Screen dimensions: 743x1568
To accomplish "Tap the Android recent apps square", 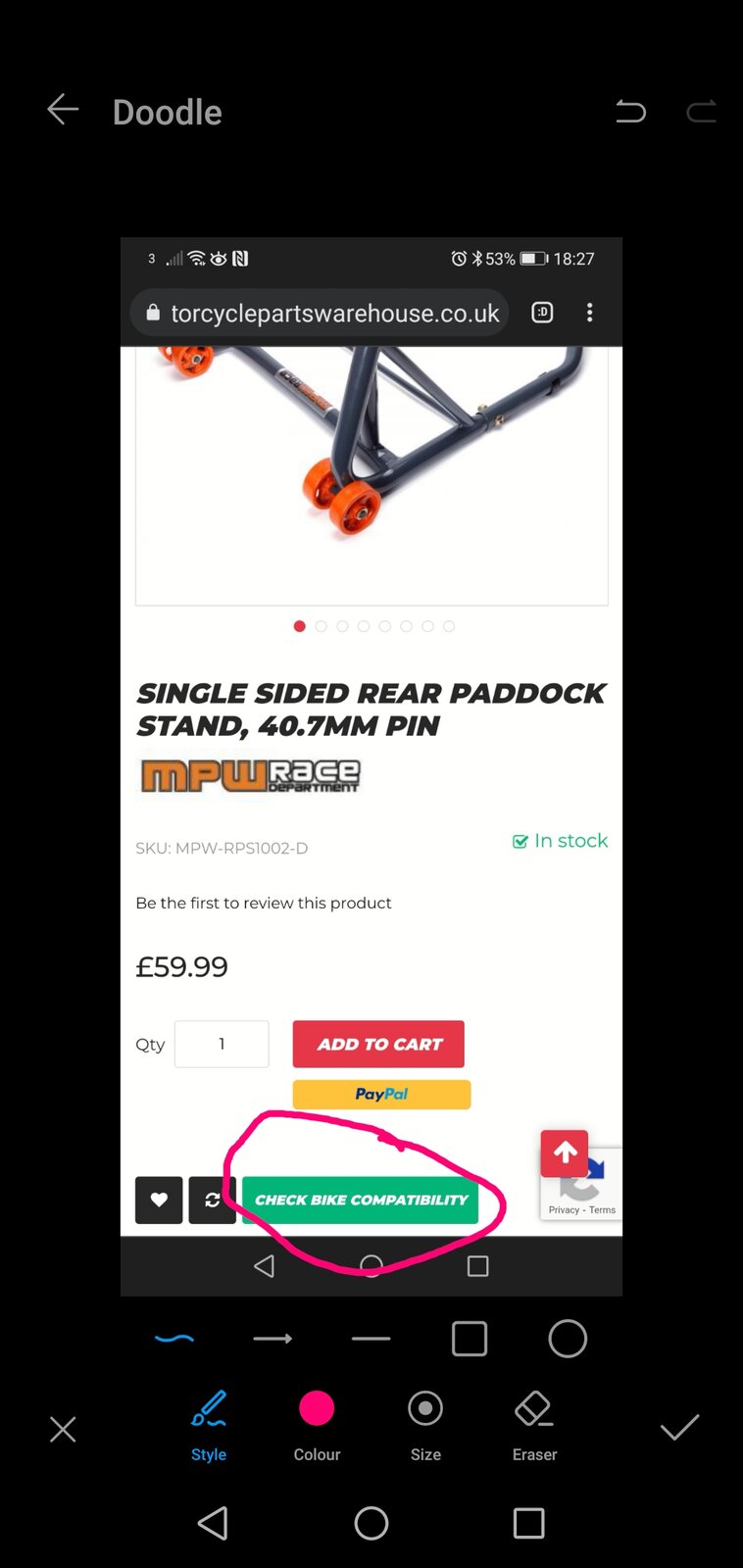I will click(528, 1524).
